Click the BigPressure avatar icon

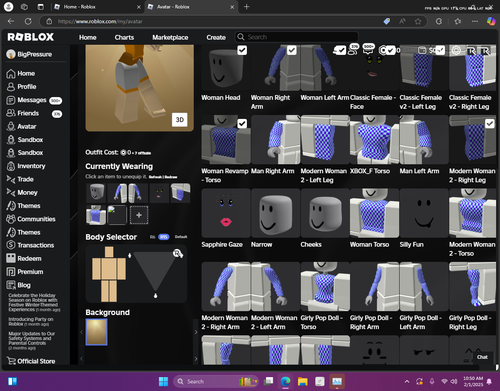(x=11, y=54)
